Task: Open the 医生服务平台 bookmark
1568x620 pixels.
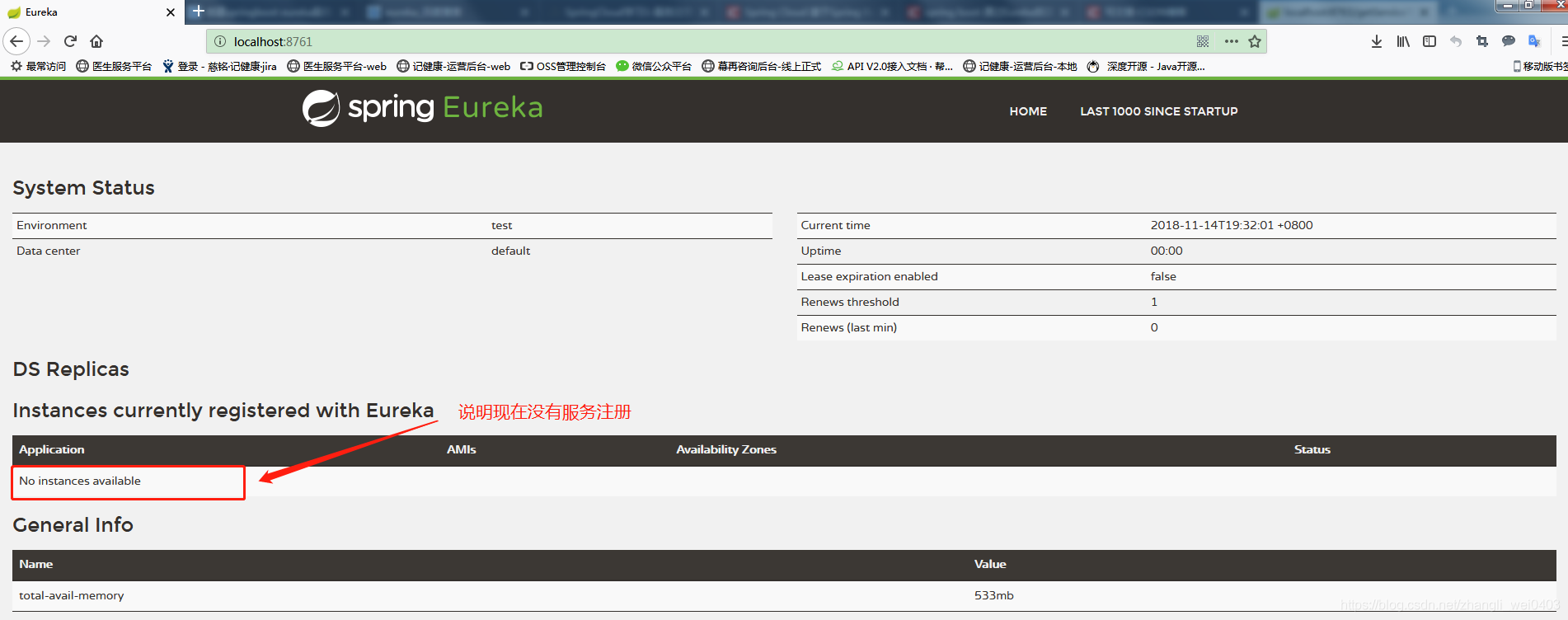Action: point(114,67)
